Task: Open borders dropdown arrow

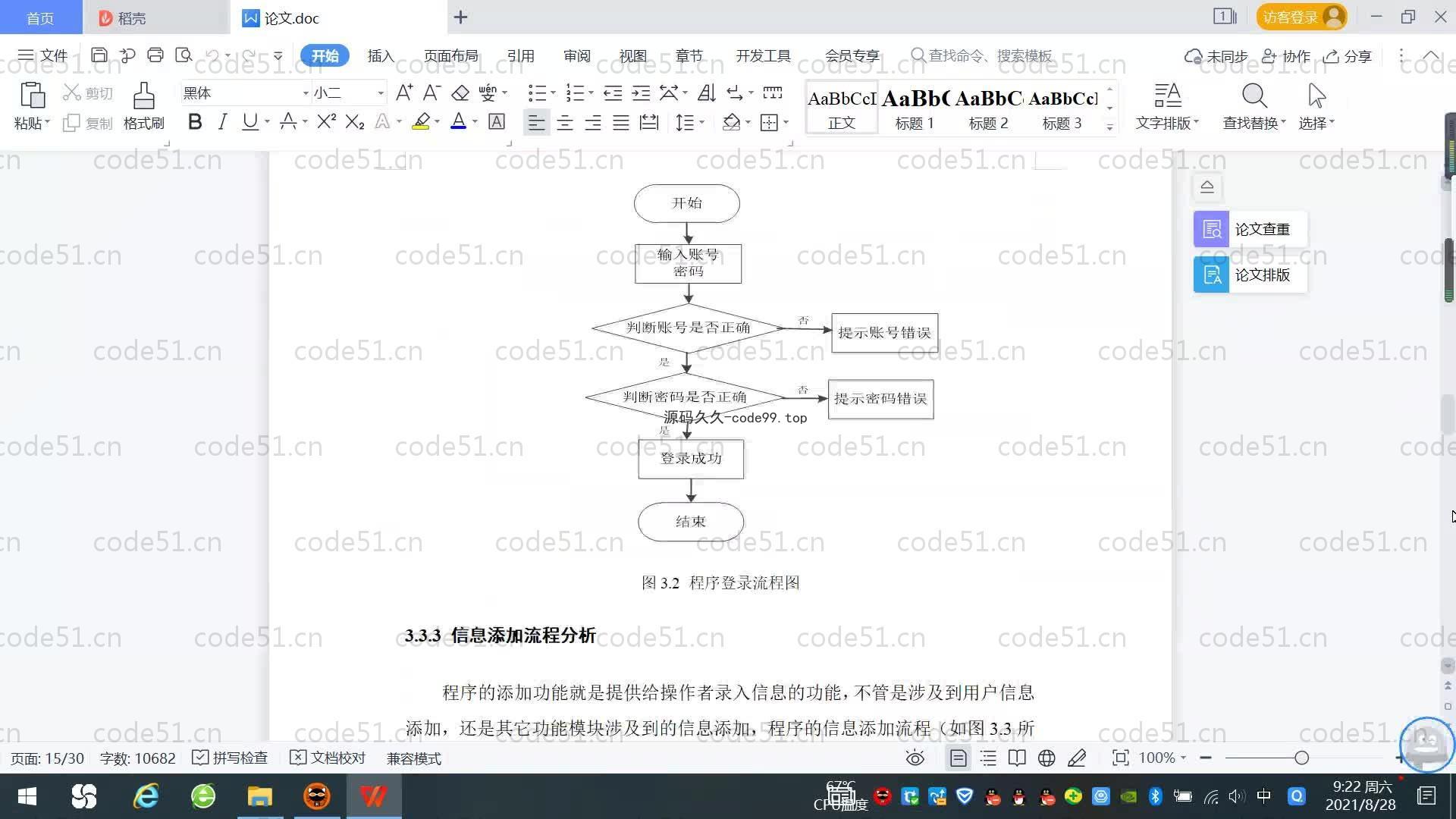Action: click(786, 122)
